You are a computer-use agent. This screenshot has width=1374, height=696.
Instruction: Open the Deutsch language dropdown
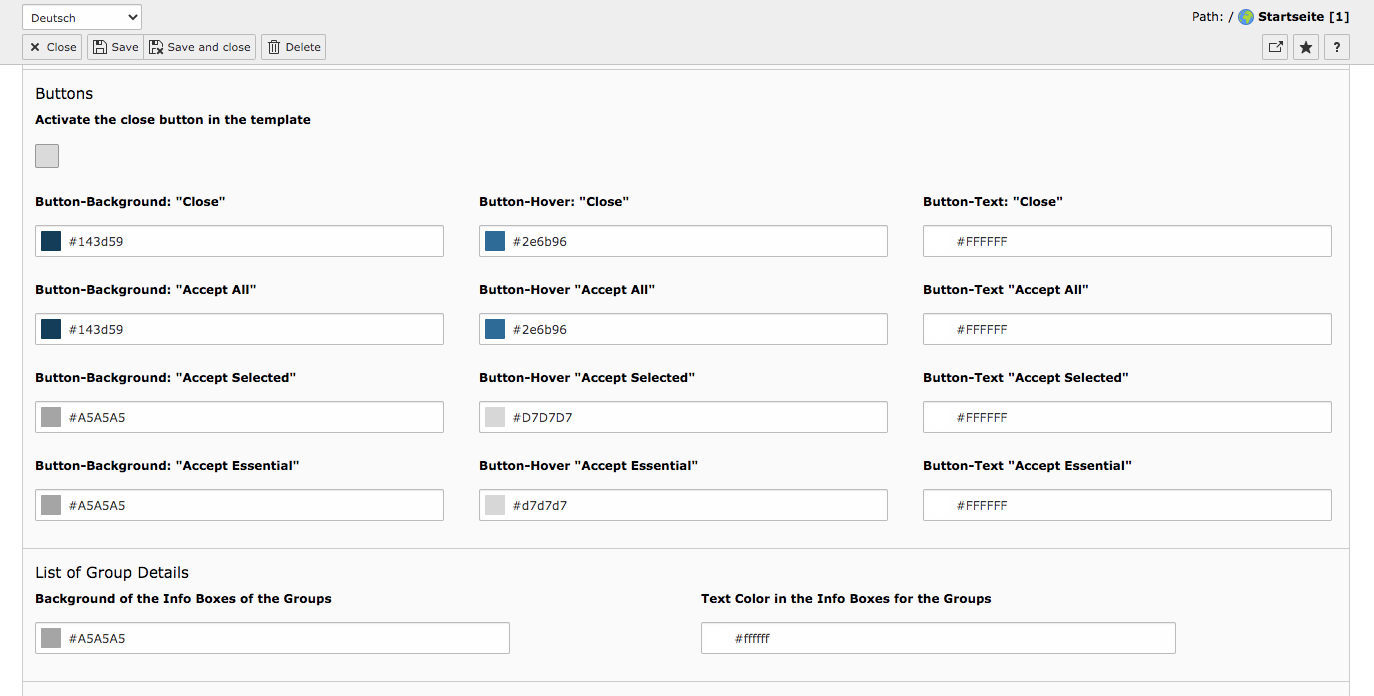(x=82, y=17)
